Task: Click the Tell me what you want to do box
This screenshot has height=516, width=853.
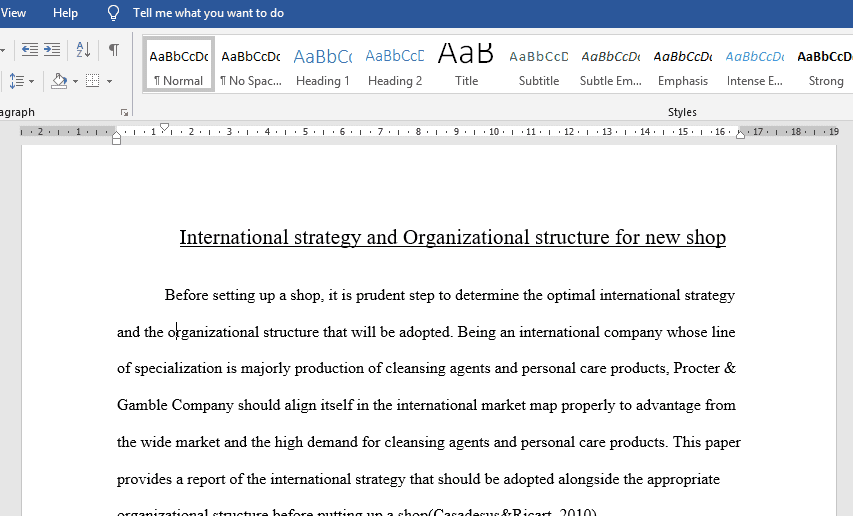Action: pyautogui.click(x=208, y=13)
